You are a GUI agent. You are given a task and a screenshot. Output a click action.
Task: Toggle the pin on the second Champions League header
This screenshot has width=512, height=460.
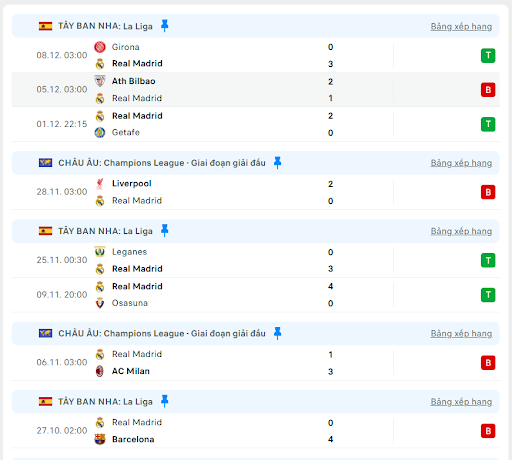click(x=277, y=333)
